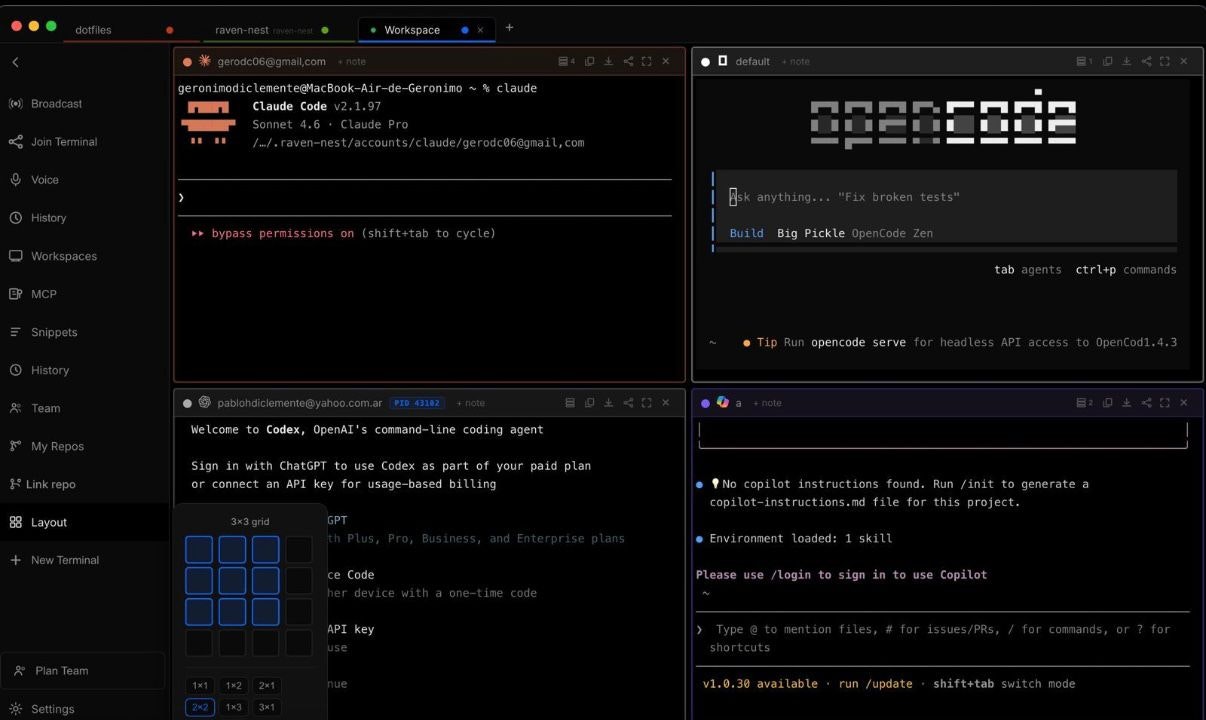Click the 'Build' agent label in opencode

746,233
